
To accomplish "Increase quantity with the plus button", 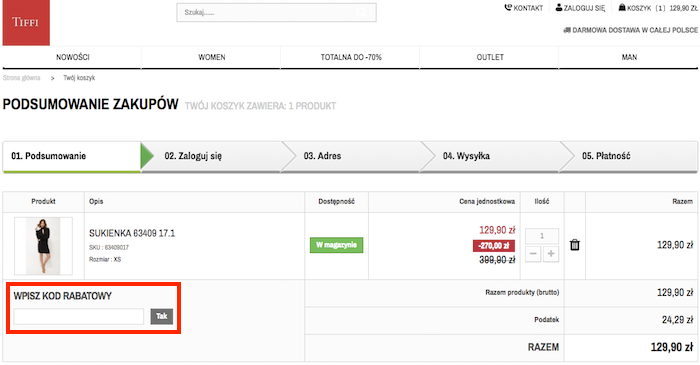I will [551, 254].
